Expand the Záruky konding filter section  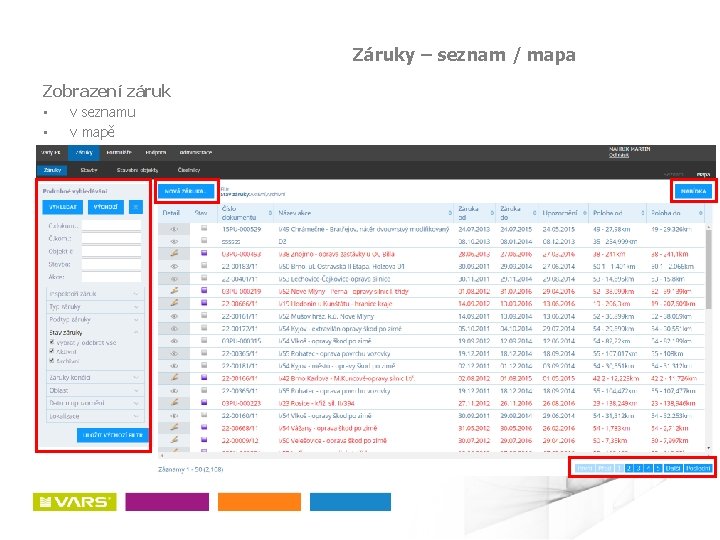pos(95,377)
